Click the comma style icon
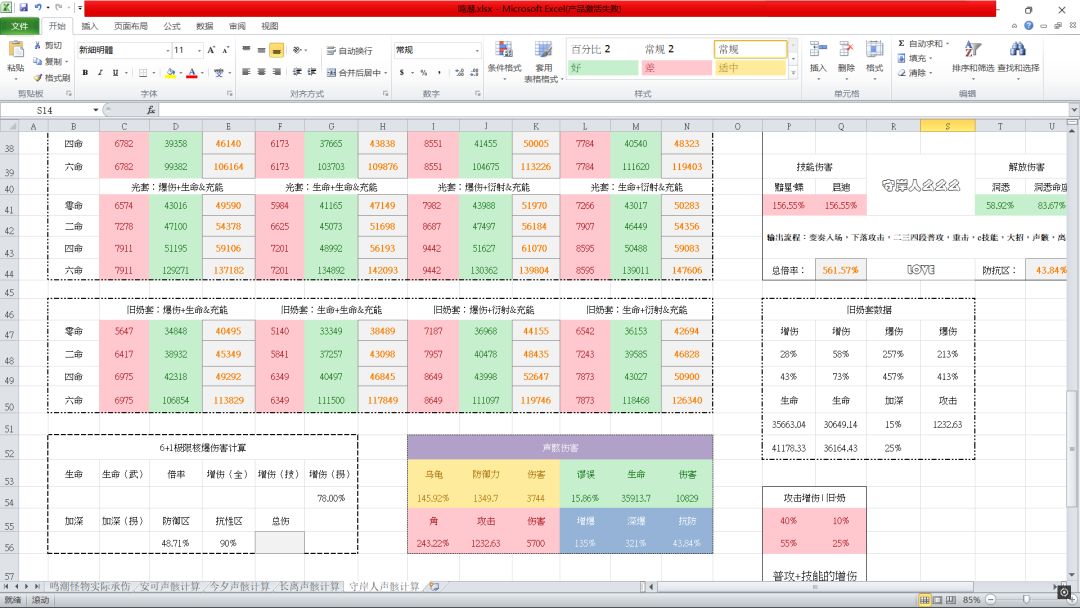 439,72
